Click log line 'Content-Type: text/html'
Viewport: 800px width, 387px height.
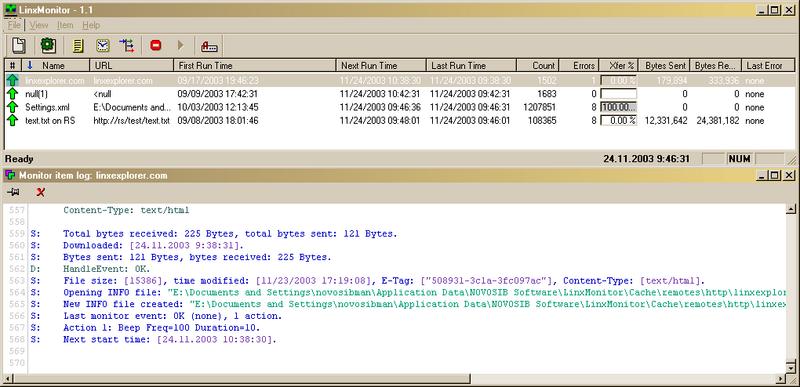126,210
